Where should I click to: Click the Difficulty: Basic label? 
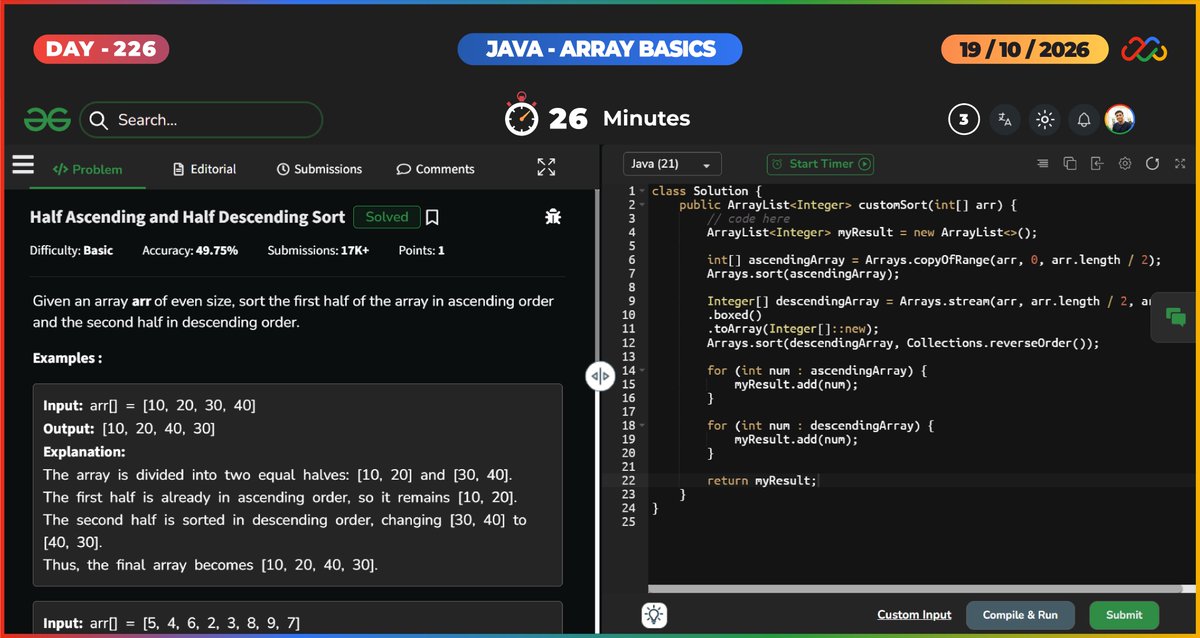(x=71, y=251)
